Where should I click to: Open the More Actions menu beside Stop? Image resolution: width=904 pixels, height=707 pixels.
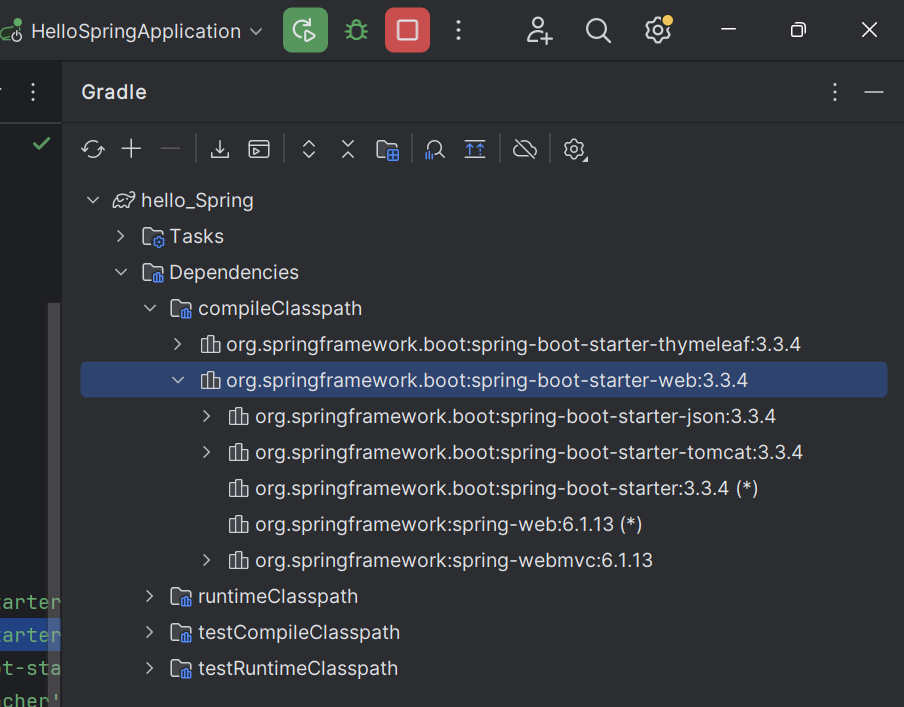pos(459,30)
